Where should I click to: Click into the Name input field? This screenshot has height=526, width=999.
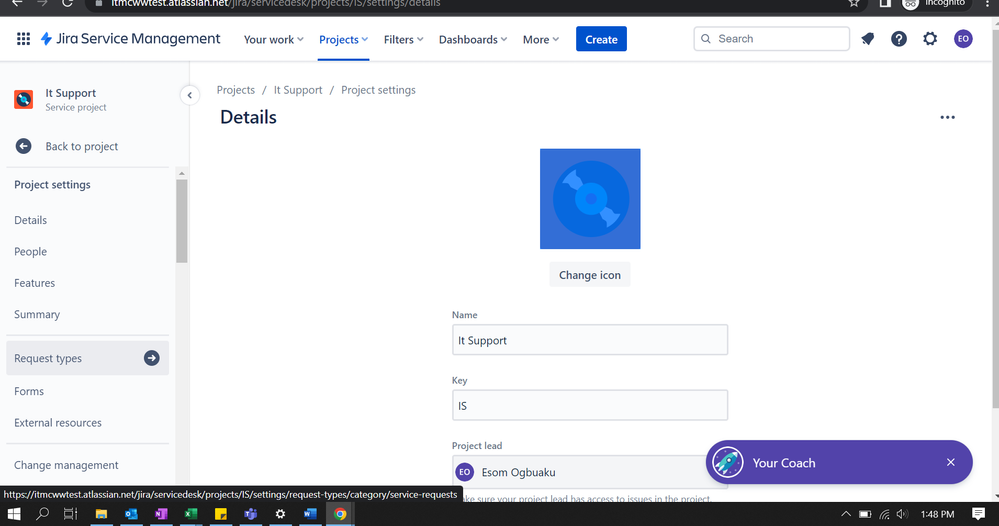(590, 340)
